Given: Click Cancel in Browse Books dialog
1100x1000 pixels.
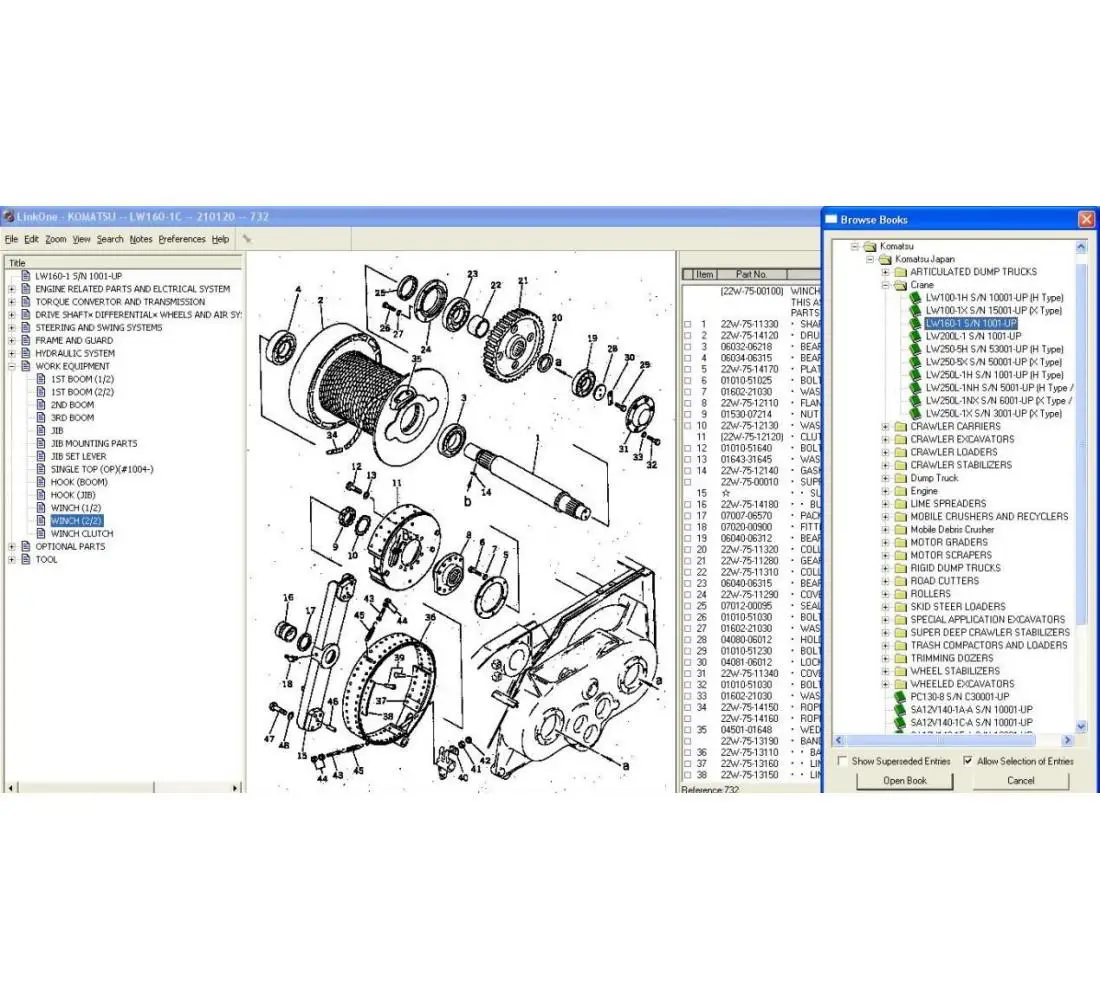Looking at the screenshot, I should pyautogui.click(x=1021, y=781).
